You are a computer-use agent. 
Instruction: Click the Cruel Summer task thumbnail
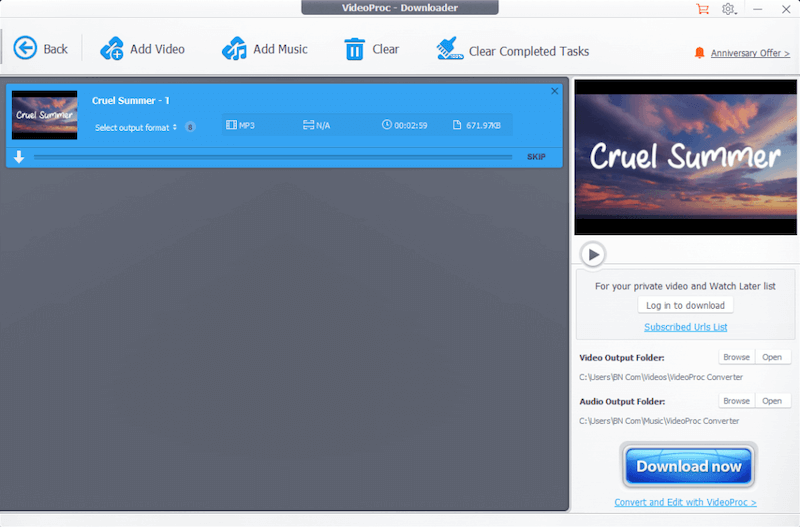[44, 115]
